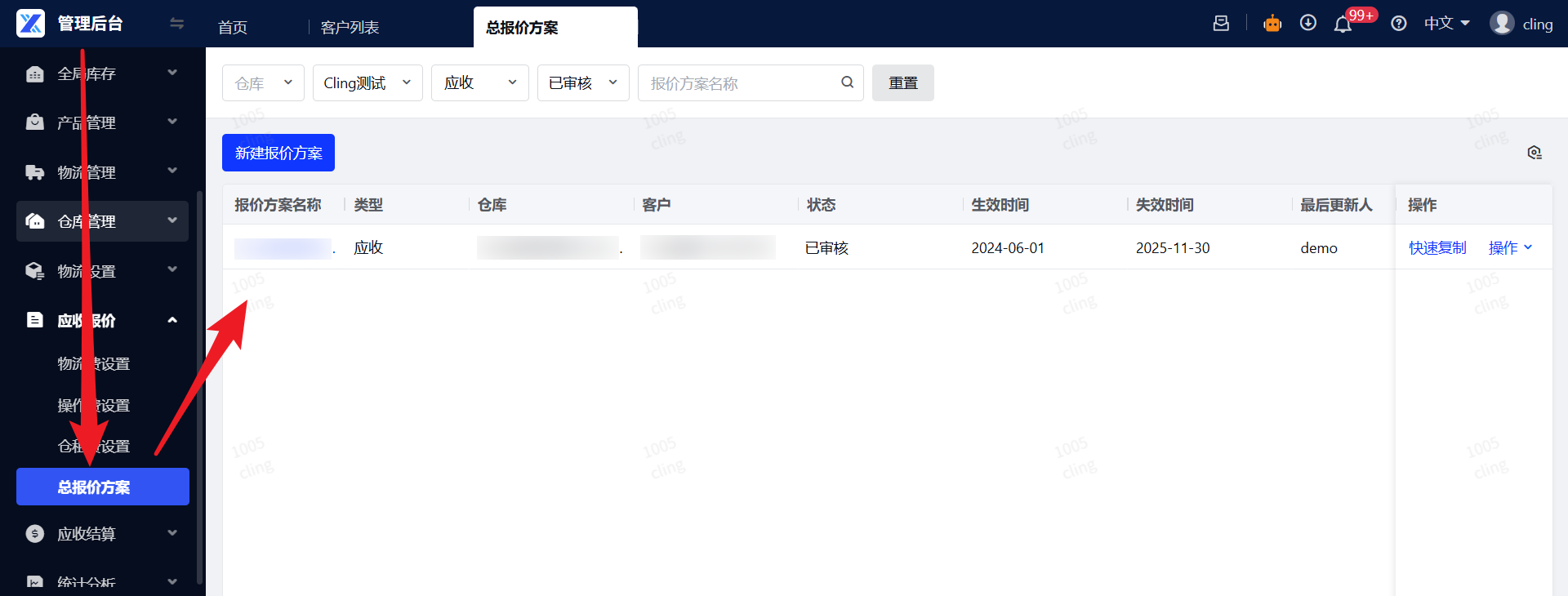Click the 状态 column header
This screenshot has height=596, width=1568.
pos(821,204)
